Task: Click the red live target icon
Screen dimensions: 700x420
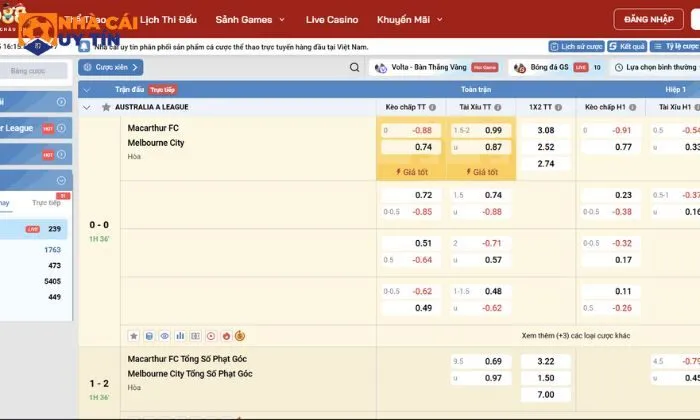Action: pyautogui.click(x=211, y=336)
